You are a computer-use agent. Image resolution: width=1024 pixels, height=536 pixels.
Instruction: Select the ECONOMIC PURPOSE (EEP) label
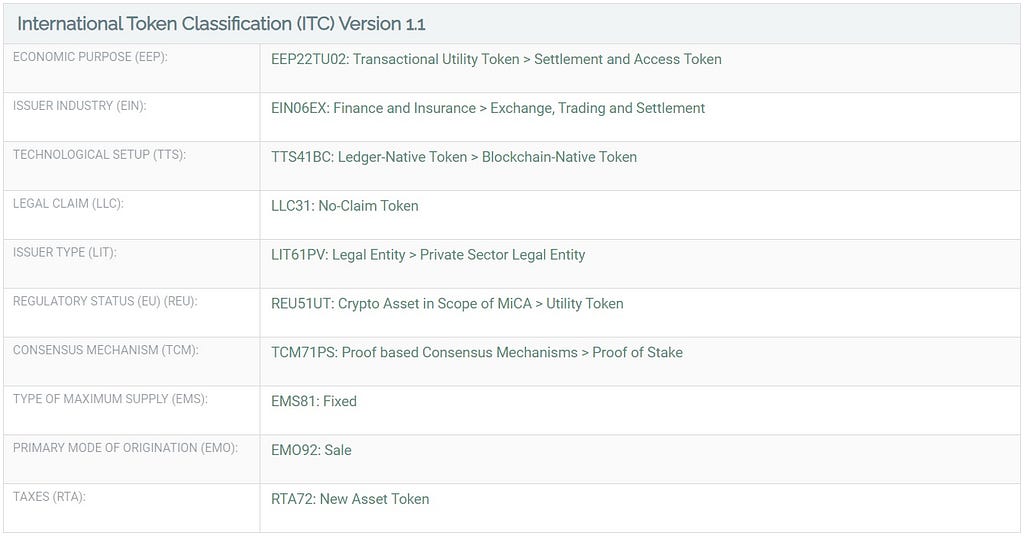pyautogui.click(x=90, y=57)
